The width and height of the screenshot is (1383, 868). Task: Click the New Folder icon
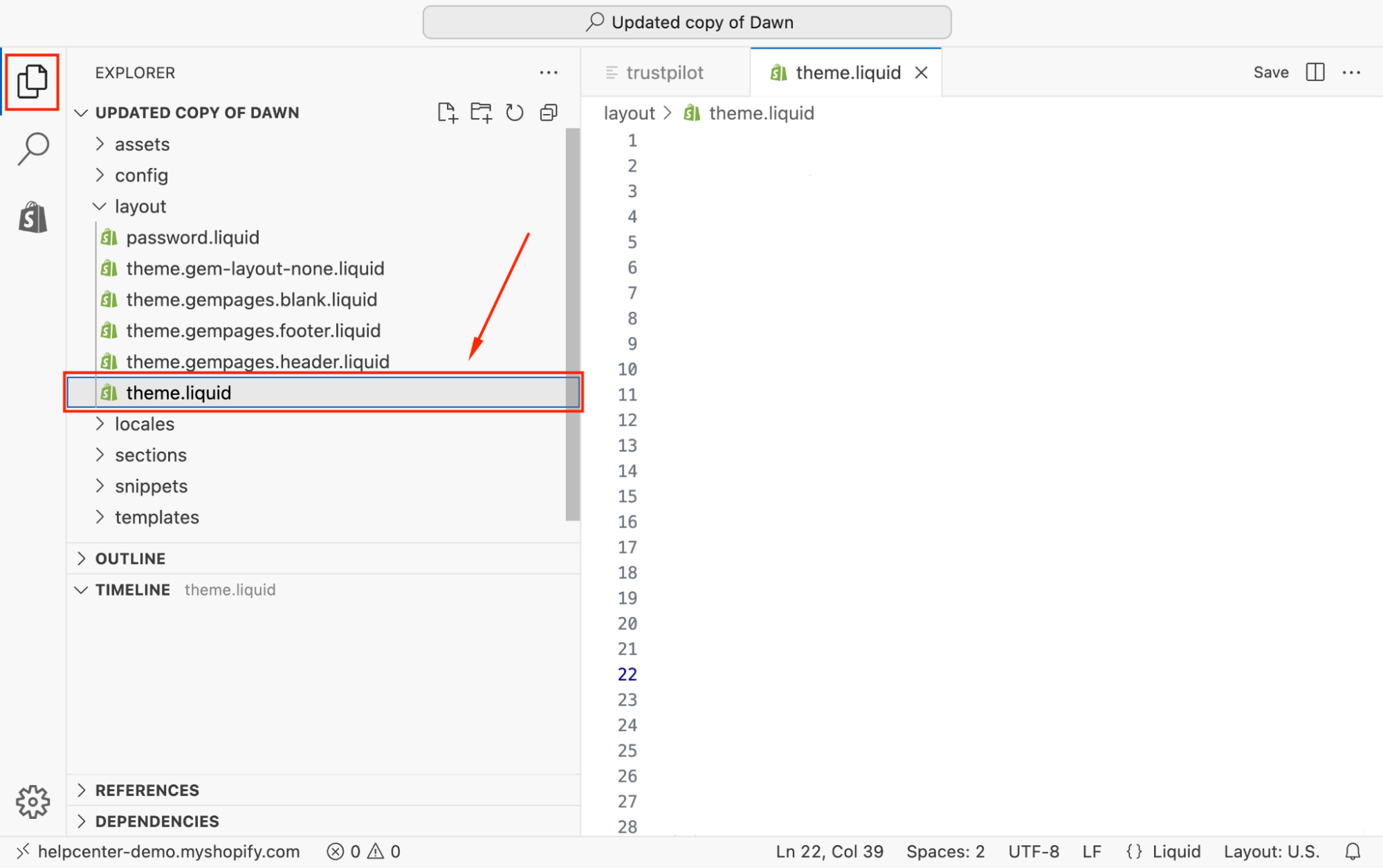pyautogui.click(x=481, y=113)
